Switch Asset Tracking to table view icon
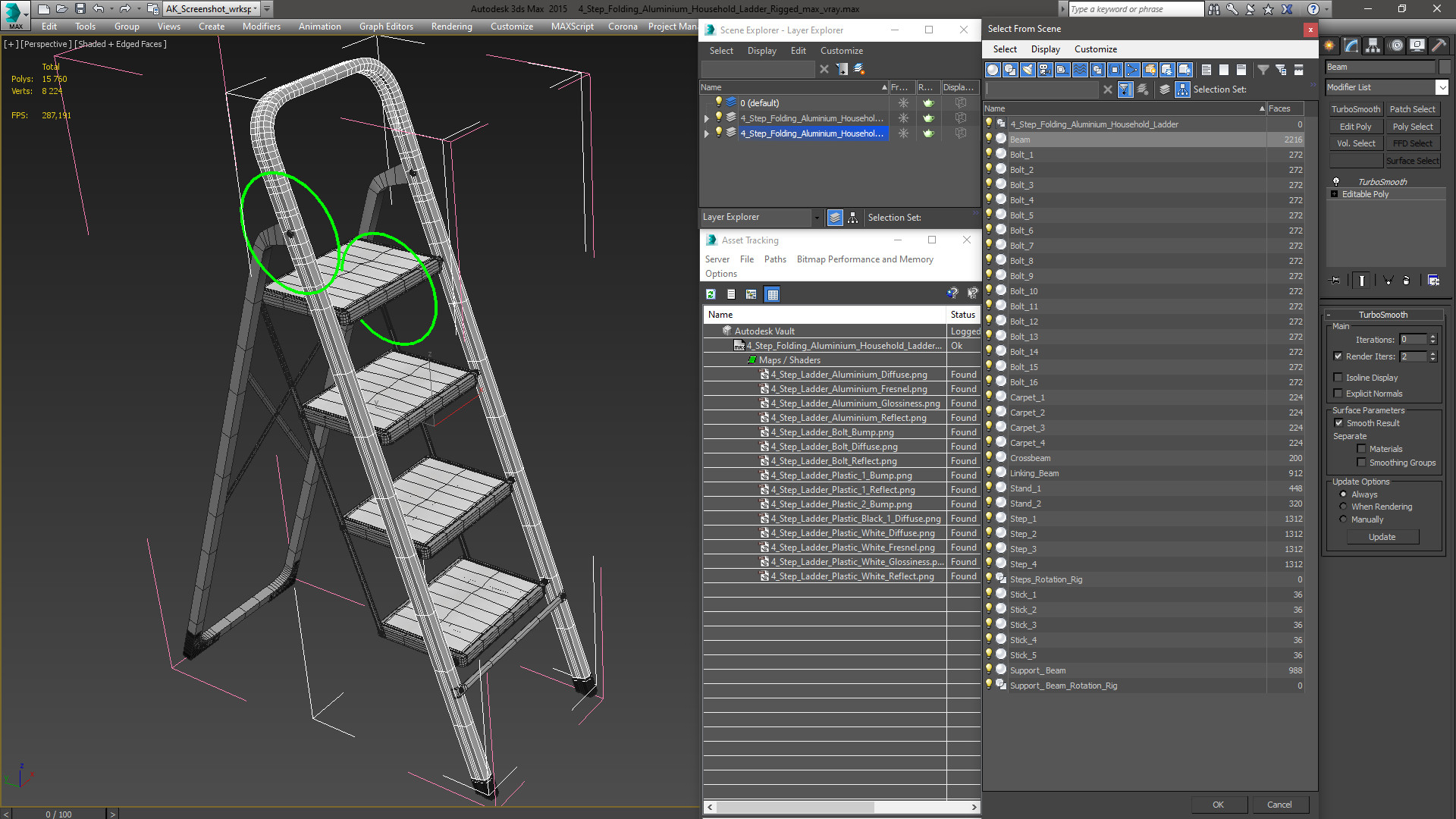1456x819 pixels. pos(772,294)
